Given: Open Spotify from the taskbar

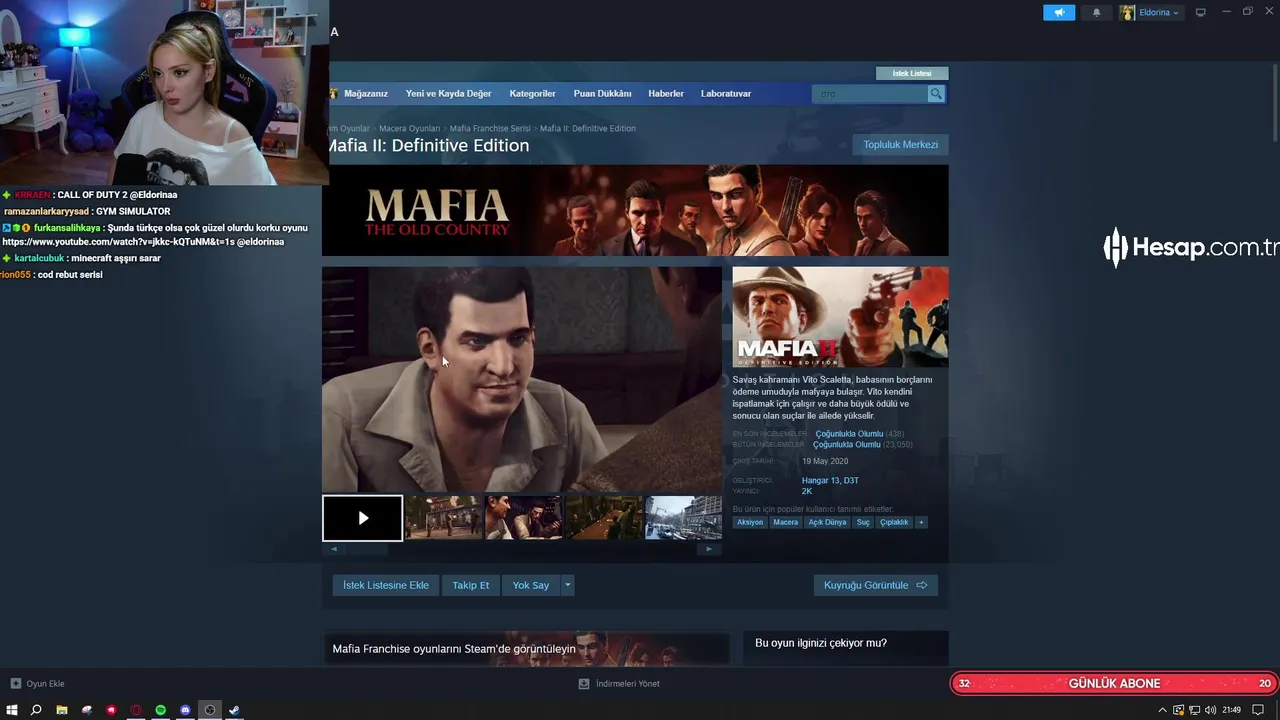Looking at the screenshot, I should pos(160,710).
